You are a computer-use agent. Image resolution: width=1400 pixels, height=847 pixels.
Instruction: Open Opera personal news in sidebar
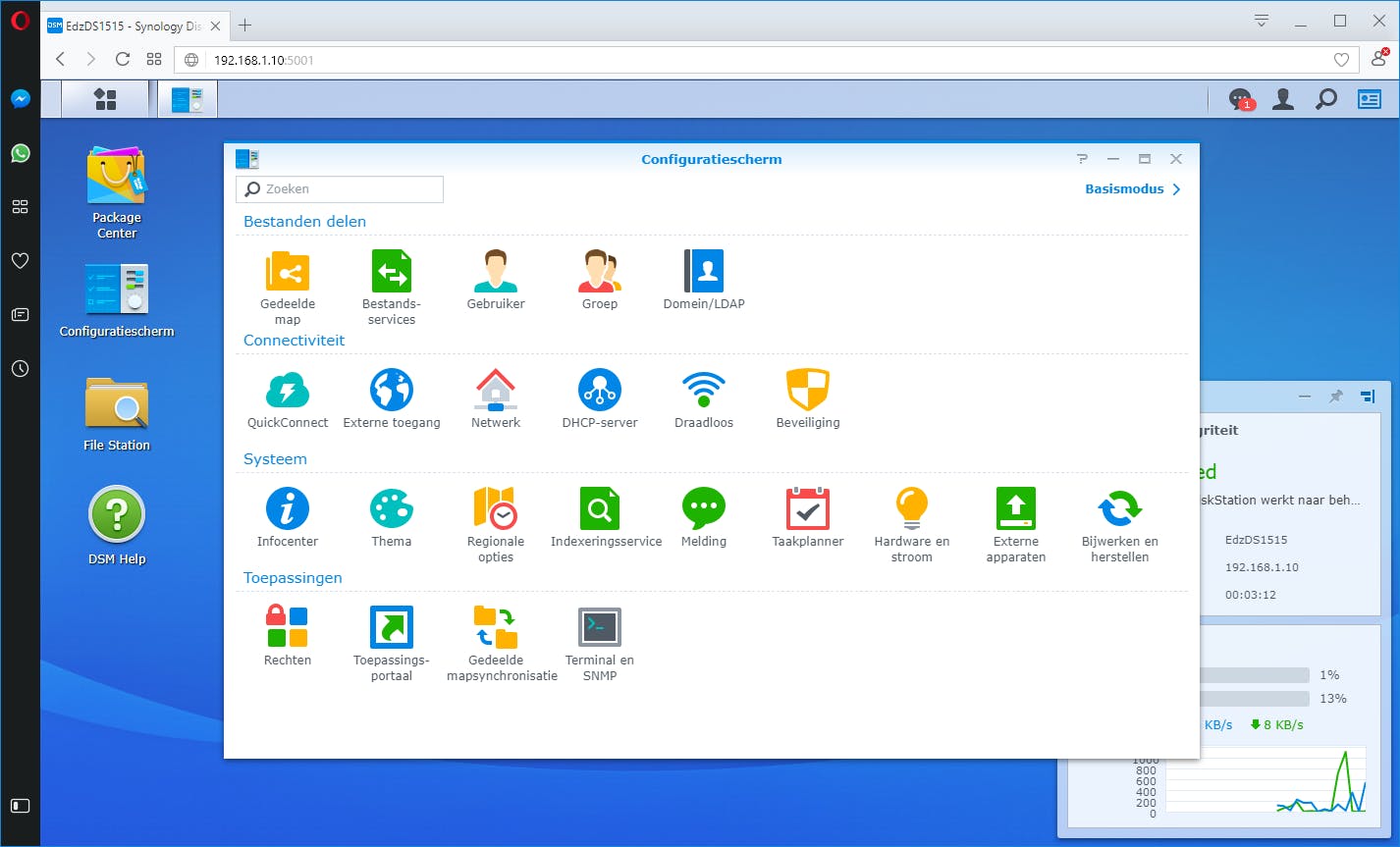pos(20,315)
